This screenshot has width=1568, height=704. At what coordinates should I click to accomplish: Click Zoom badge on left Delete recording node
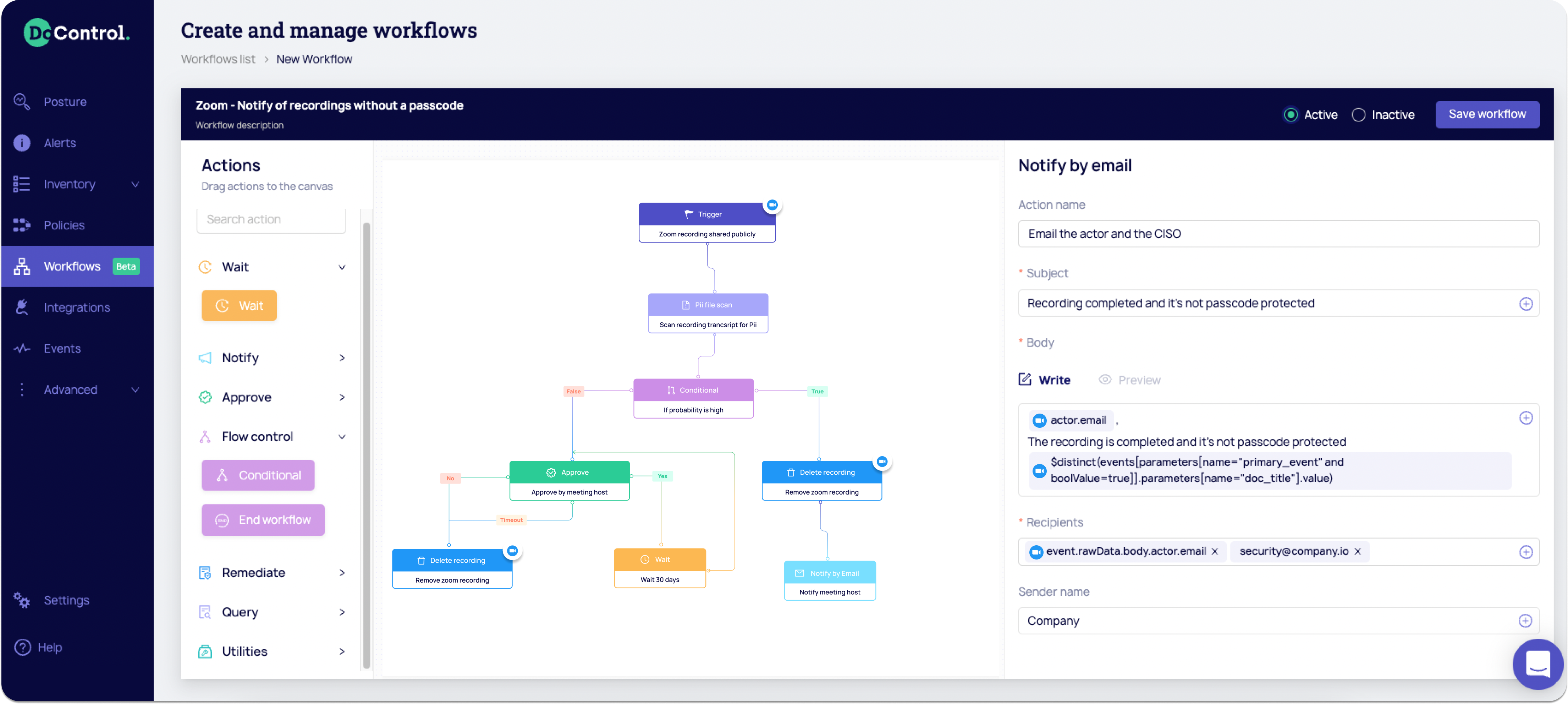pos(512,551)
